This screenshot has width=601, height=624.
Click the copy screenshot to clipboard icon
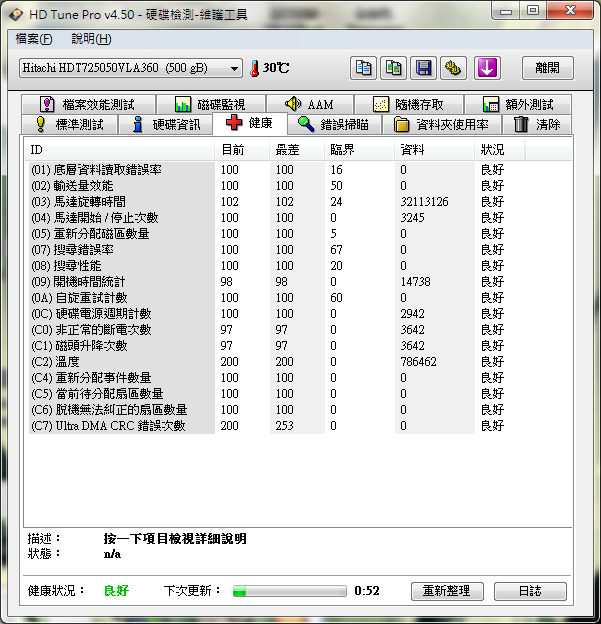[393, 68]
